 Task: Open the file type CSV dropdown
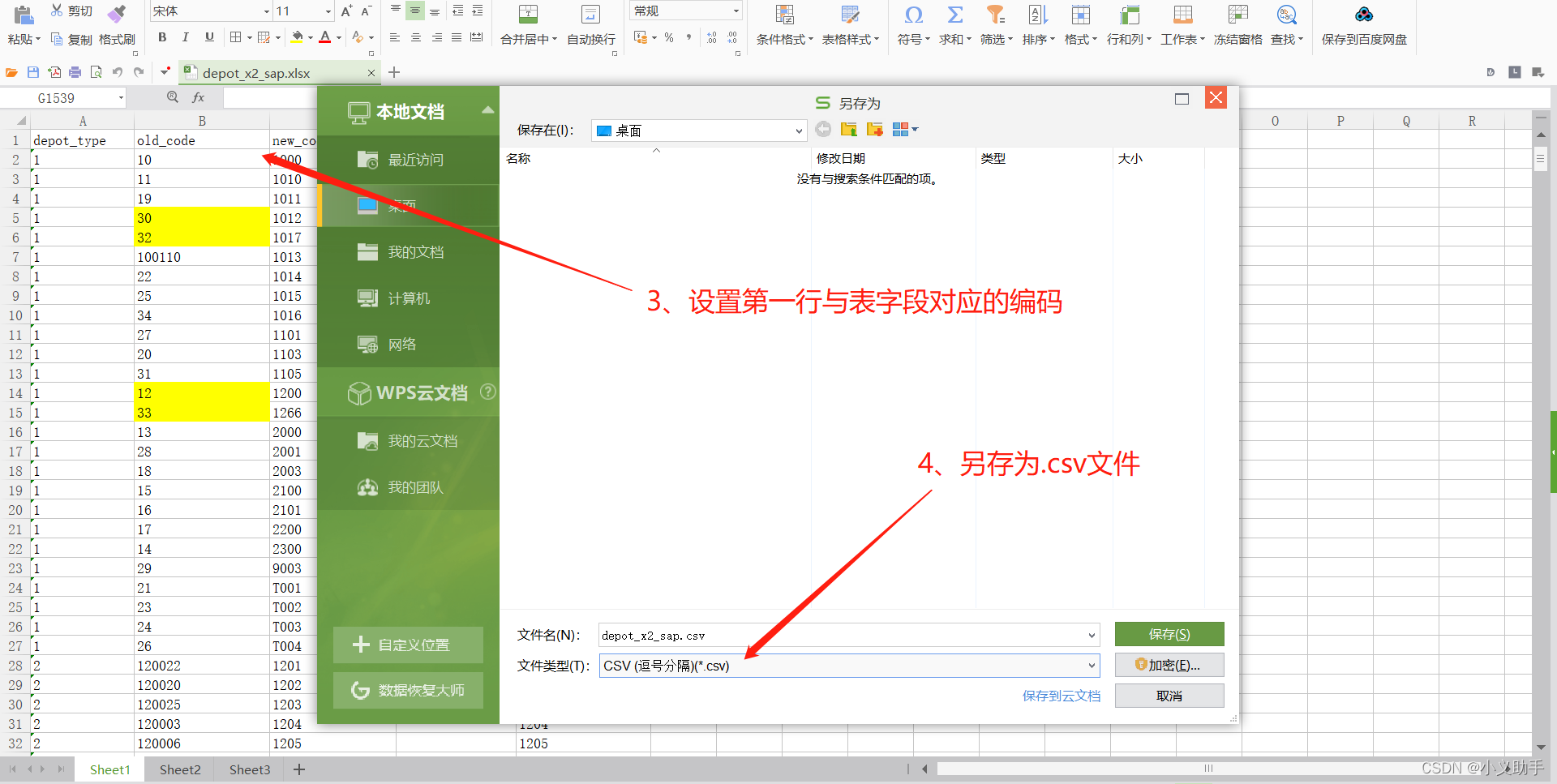click(1092, 666)
